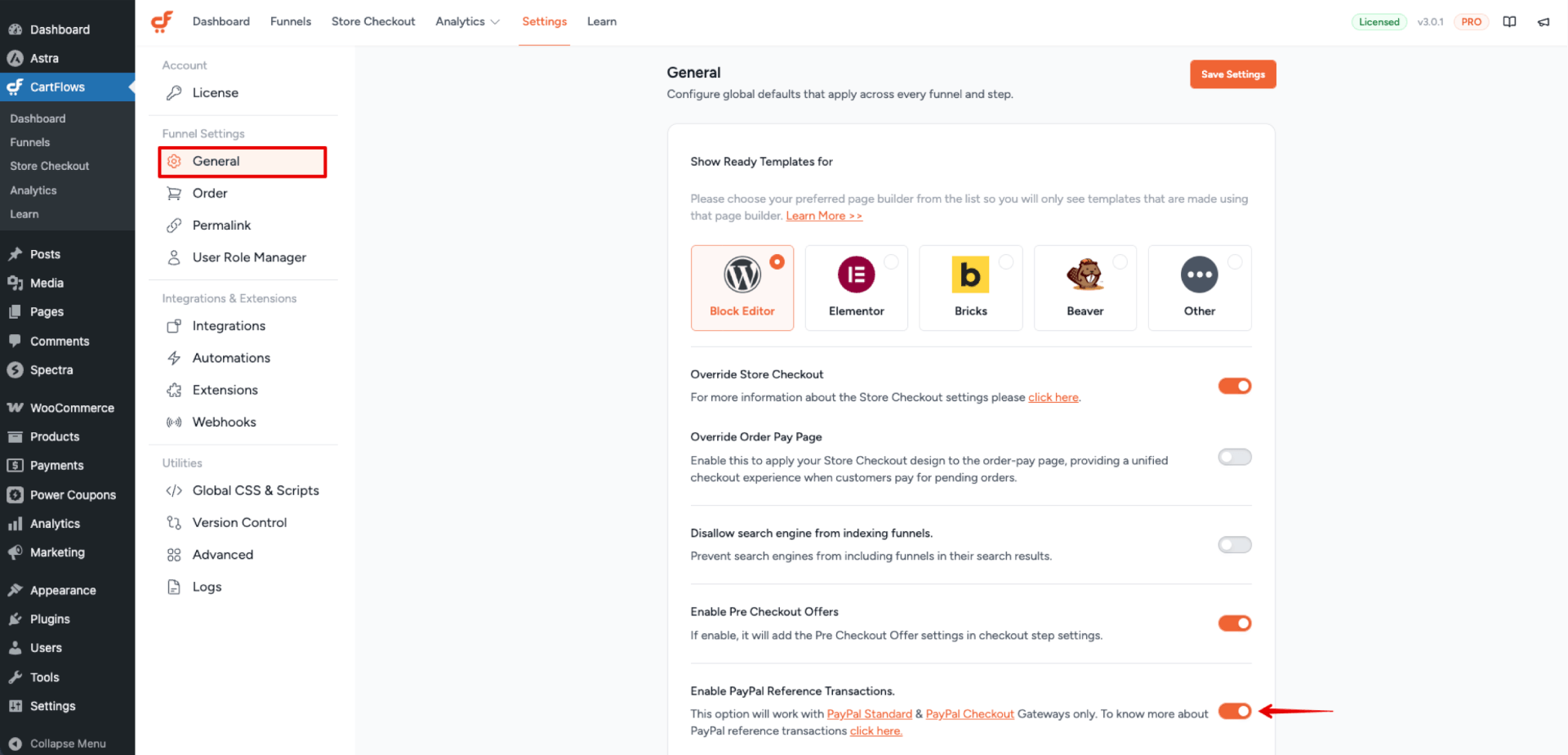
Task: Enable Override Order Pay Page toggle
Action: 1235,457
